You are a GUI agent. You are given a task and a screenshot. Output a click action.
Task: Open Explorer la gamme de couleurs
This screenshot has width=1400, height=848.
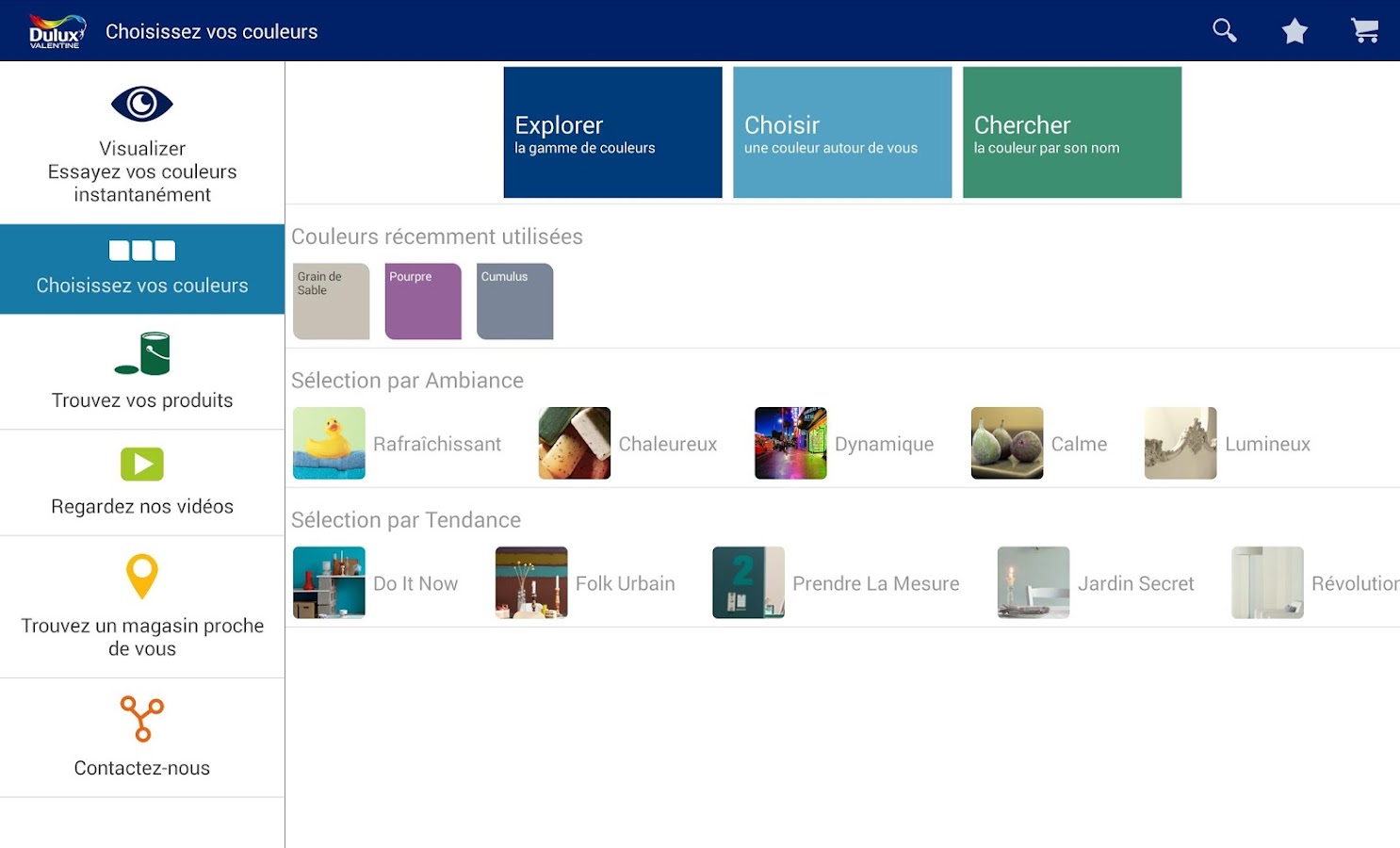pyautogui.click(x=612, y=132)
